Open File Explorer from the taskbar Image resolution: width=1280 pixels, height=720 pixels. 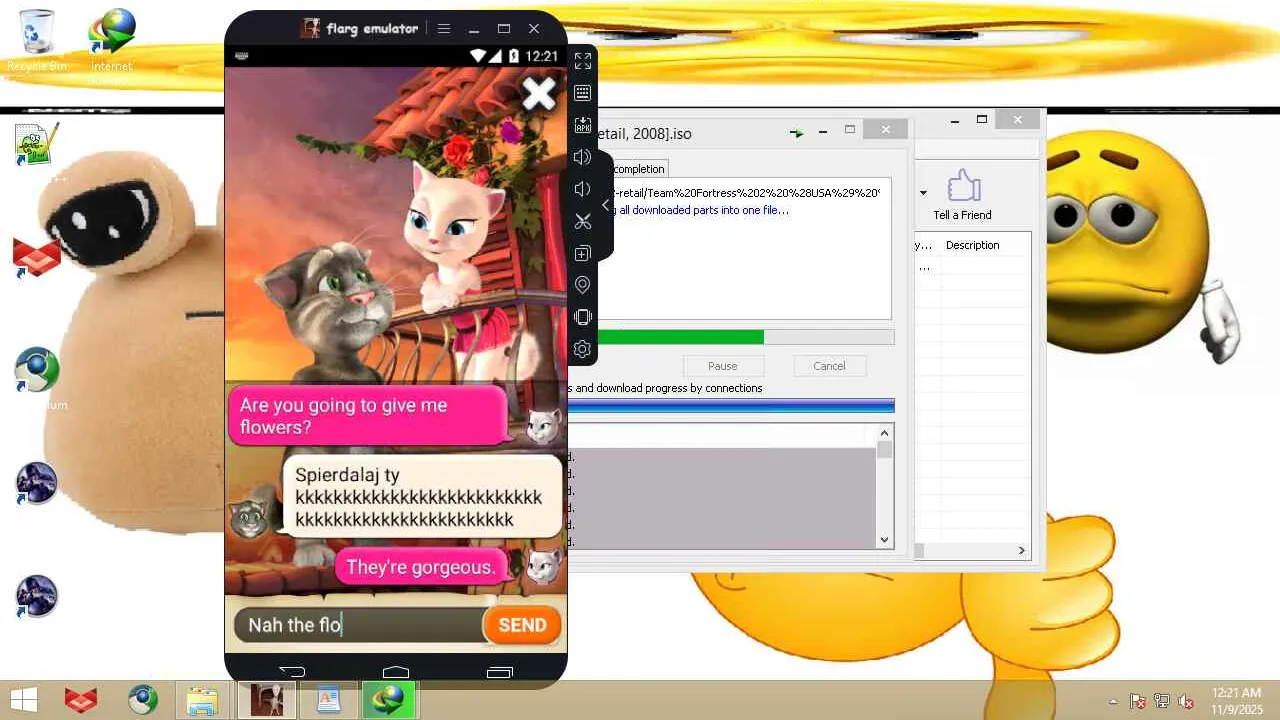pos(203,700)
